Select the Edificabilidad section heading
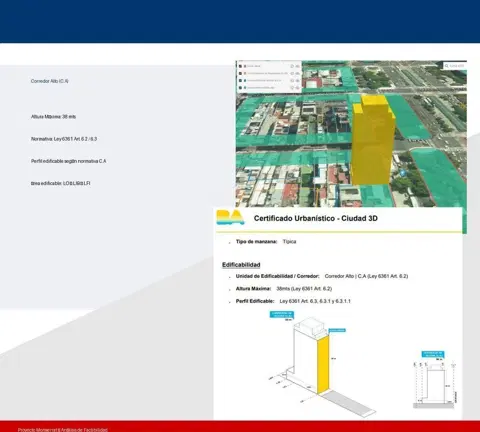This screenshot has height=432, width=480. click(x=241, y=265)
